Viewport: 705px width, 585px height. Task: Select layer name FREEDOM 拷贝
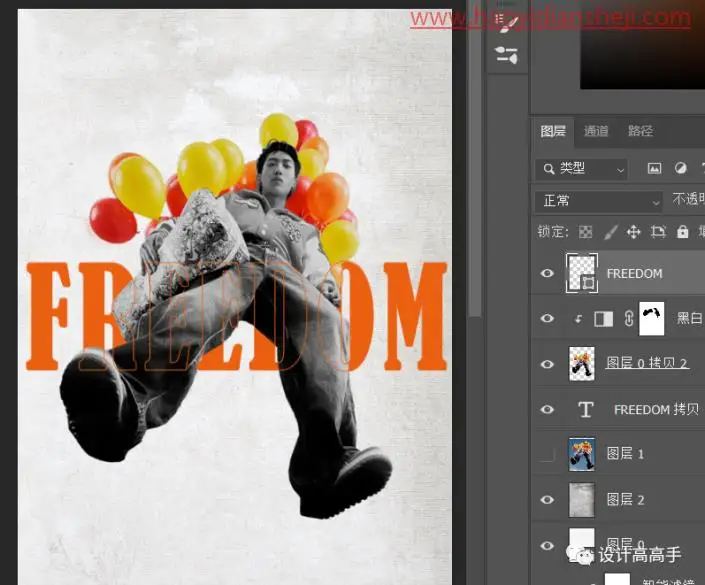tap(656, 410)
